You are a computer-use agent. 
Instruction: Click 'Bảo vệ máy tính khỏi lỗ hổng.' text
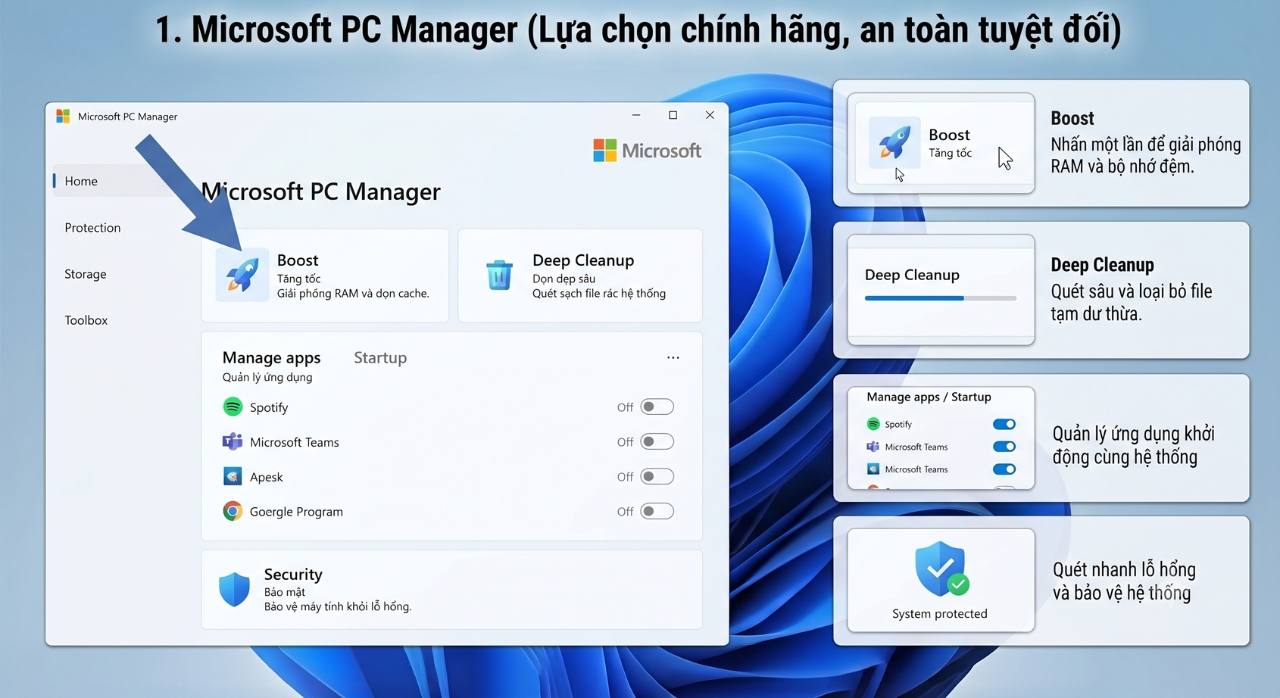coord(338,607)
